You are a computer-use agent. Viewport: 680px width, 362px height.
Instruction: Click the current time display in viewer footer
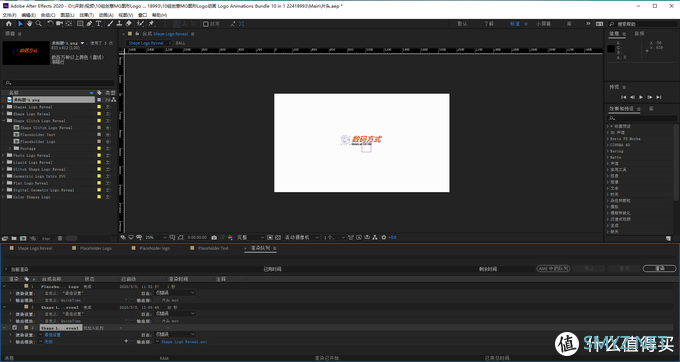click(x=197, y=238)
